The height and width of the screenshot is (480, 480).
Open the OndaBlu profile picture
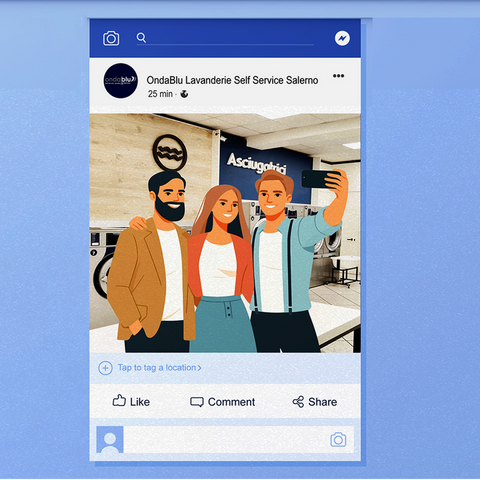pos(121,81)
